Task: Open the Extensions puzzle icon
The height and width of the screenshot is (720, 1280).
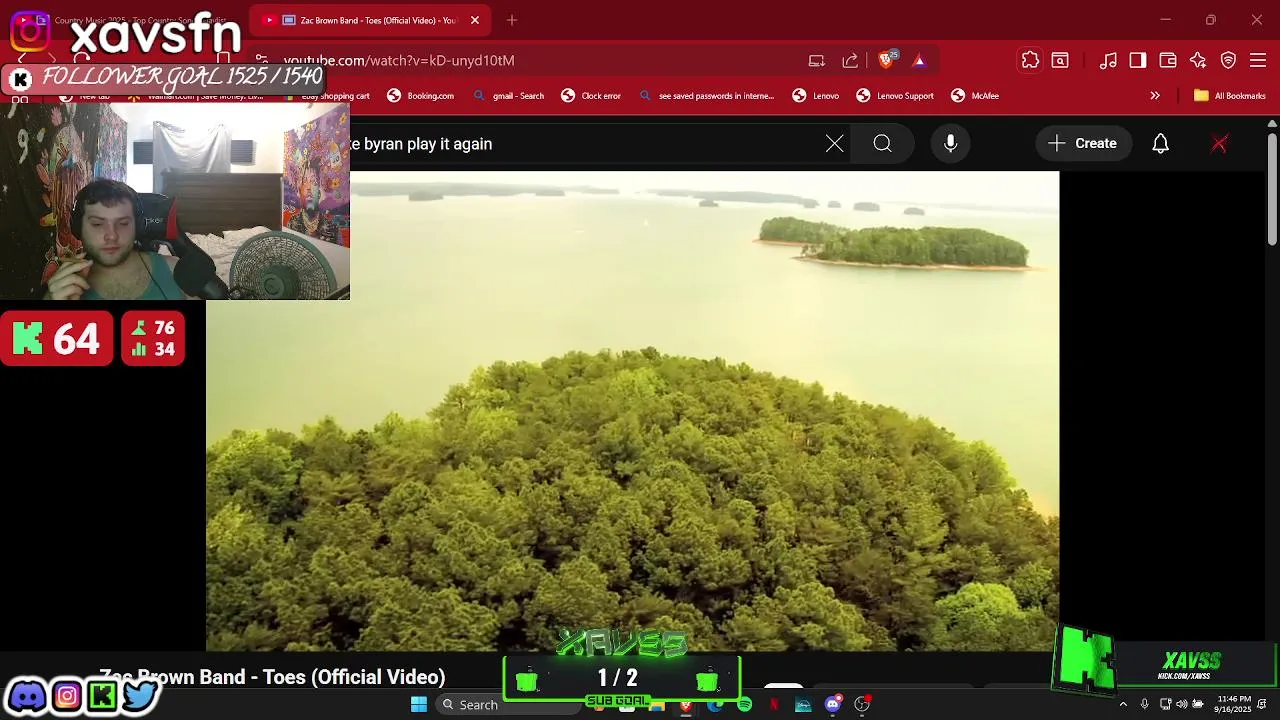Action: (1030, 60)
